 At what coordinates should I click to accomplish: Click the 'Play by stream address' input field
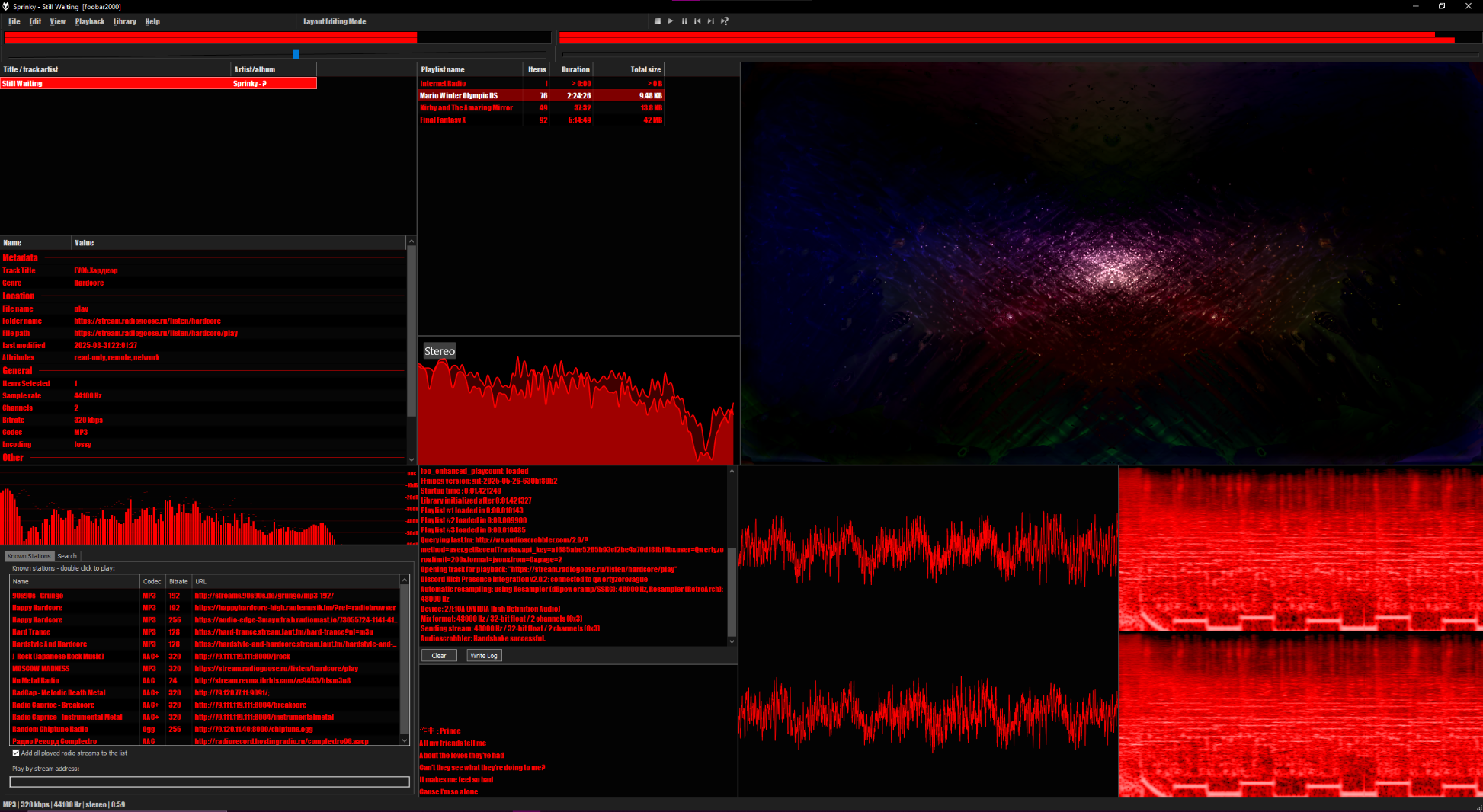coord(210,782)
